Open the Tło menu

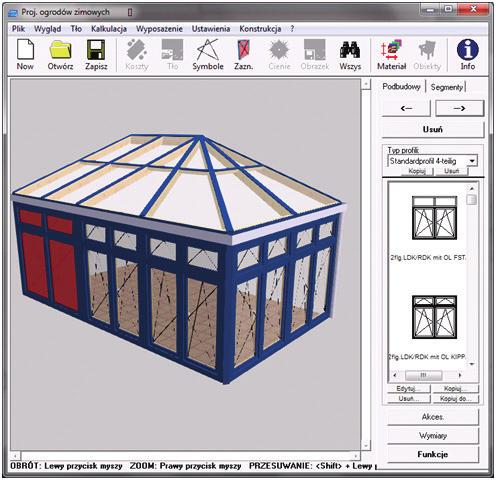tap(76, 29)
